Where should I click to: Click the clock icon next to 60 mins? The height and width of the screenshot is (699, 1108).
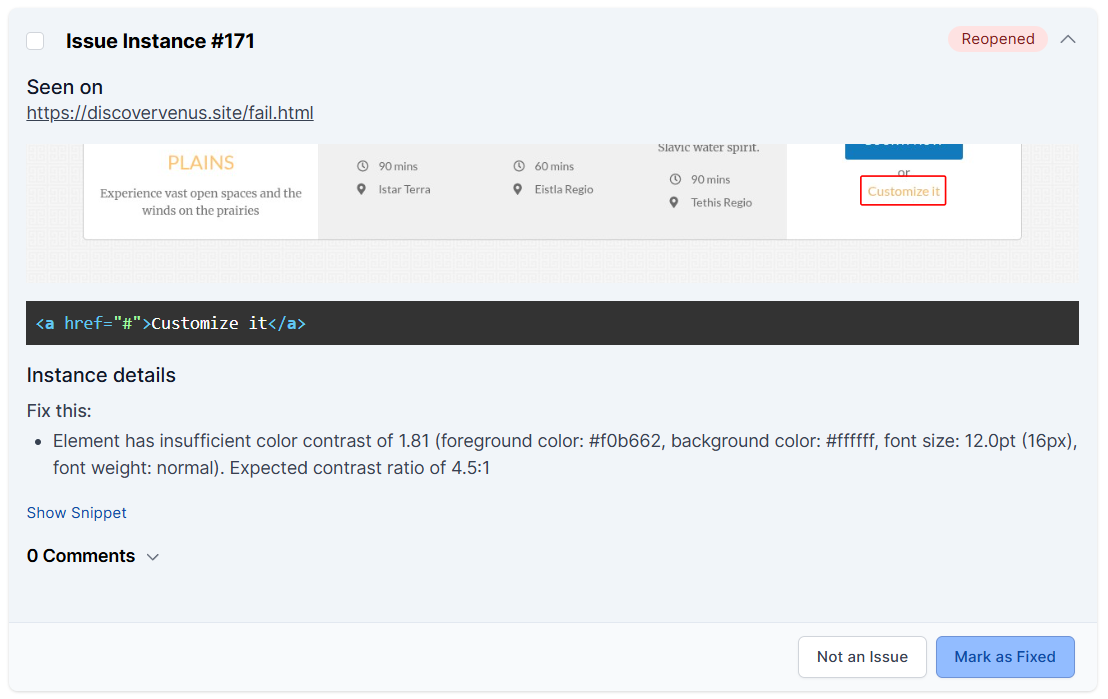click(518, 166)
